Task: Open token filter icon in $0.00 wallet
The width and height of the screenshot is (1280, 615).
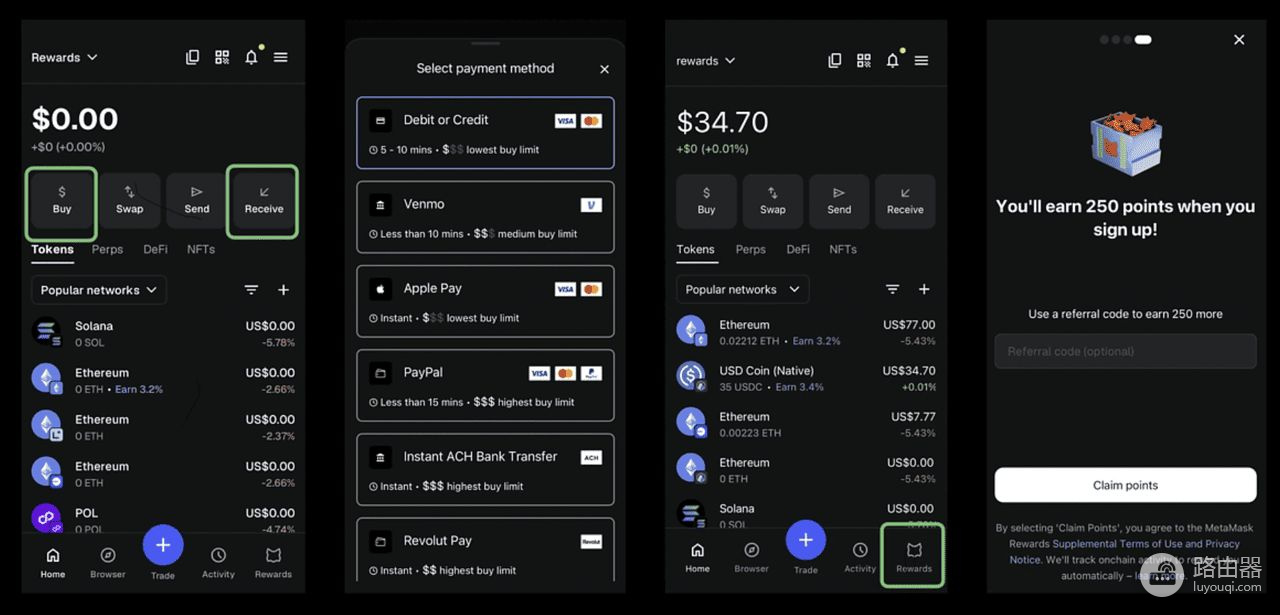Action: [252, 290]
